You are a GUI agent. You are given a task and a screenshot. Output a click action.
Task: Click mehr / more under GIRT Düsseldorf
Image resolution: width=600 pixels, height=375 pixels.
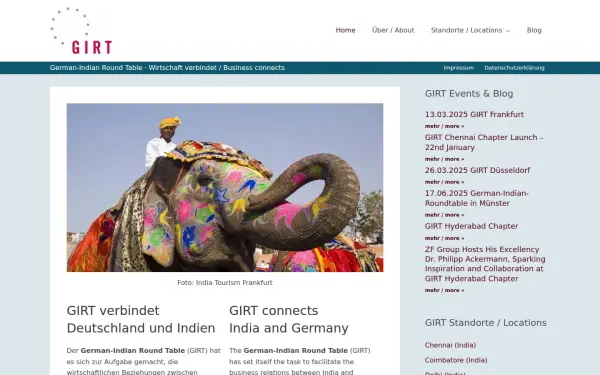click(444, 182)
